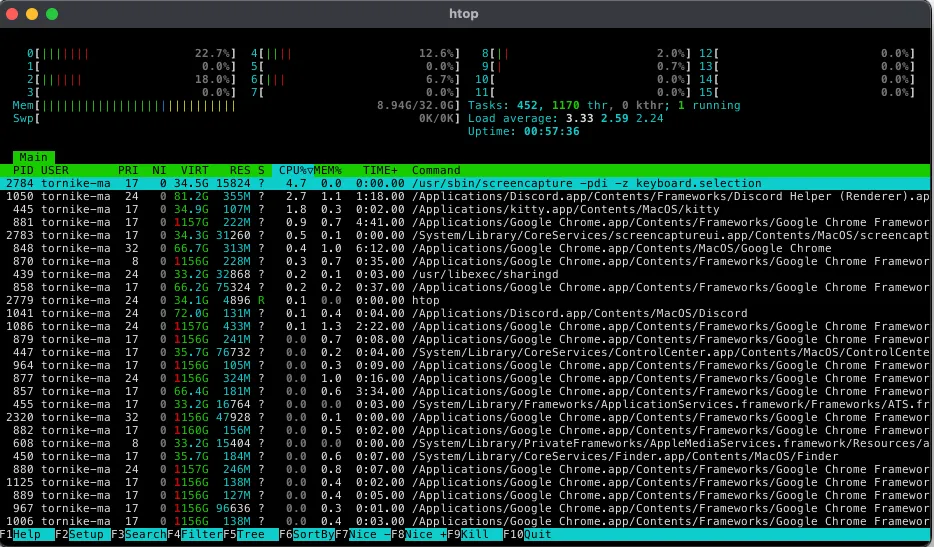Click the Command column header
Viewport: 934px width, 547px height.
pyautogui.click(x=436, y=170)
